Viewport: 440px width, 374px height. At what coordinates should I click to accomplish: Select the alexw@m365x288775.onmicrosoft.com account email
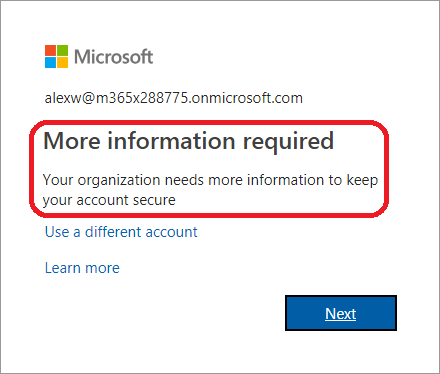174,98
